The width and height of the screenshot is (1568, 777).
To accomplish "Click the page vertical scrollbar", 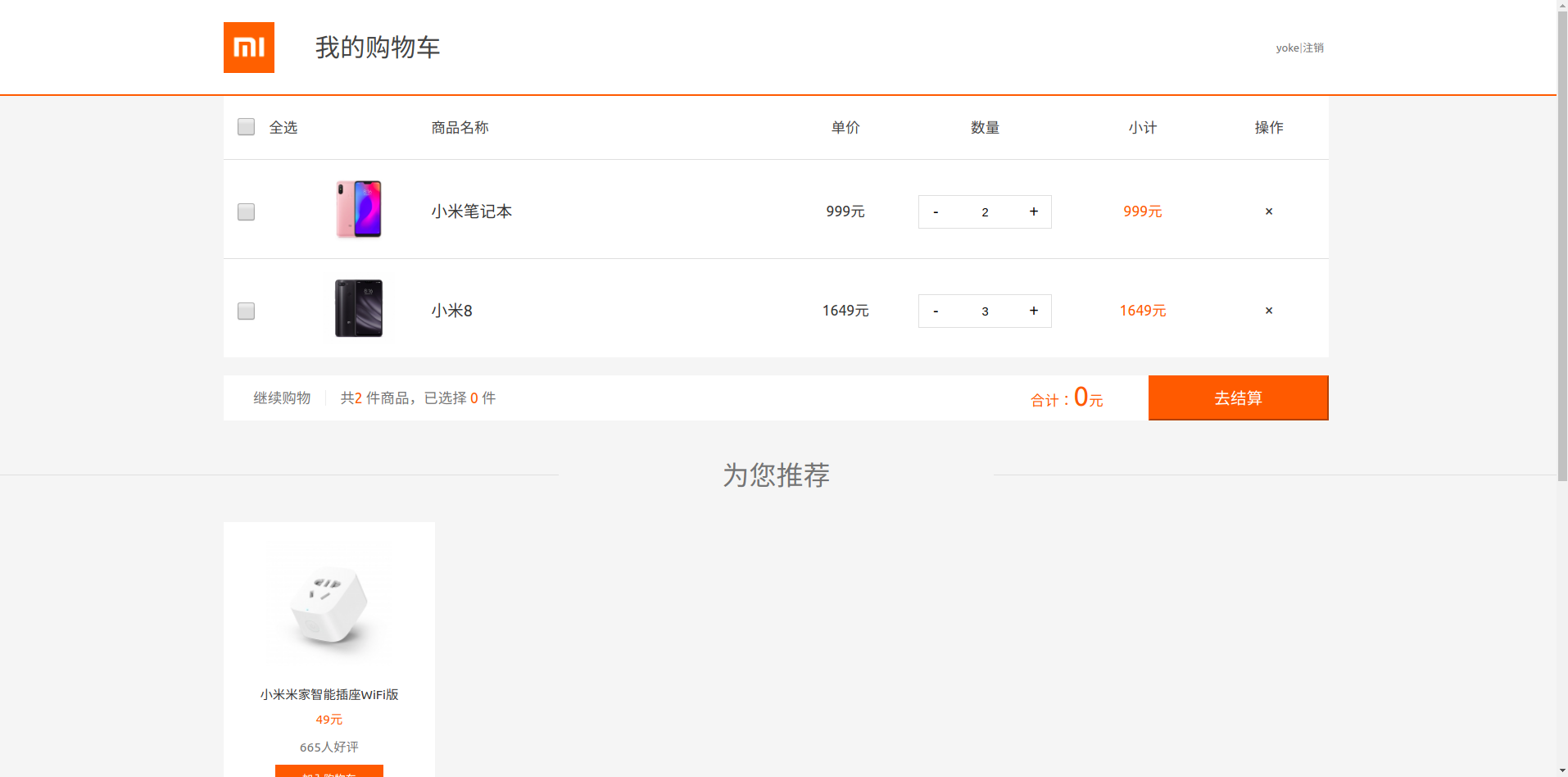I will click(x=1562, y=246).
